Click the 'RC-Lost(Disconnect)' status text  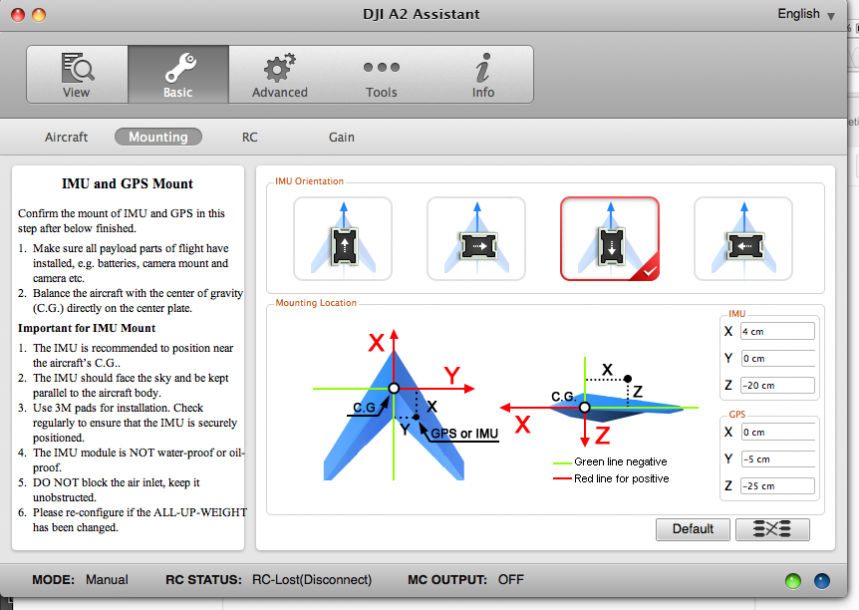click(x=312, y=579)
